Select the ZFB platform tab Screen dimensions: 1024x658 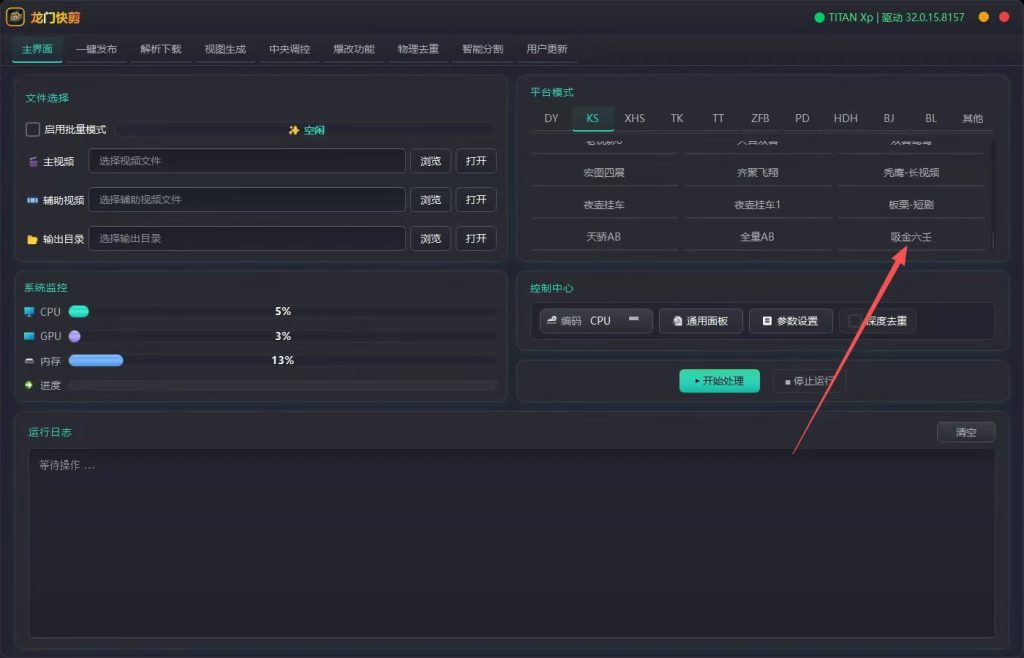[x=760, y=118]
